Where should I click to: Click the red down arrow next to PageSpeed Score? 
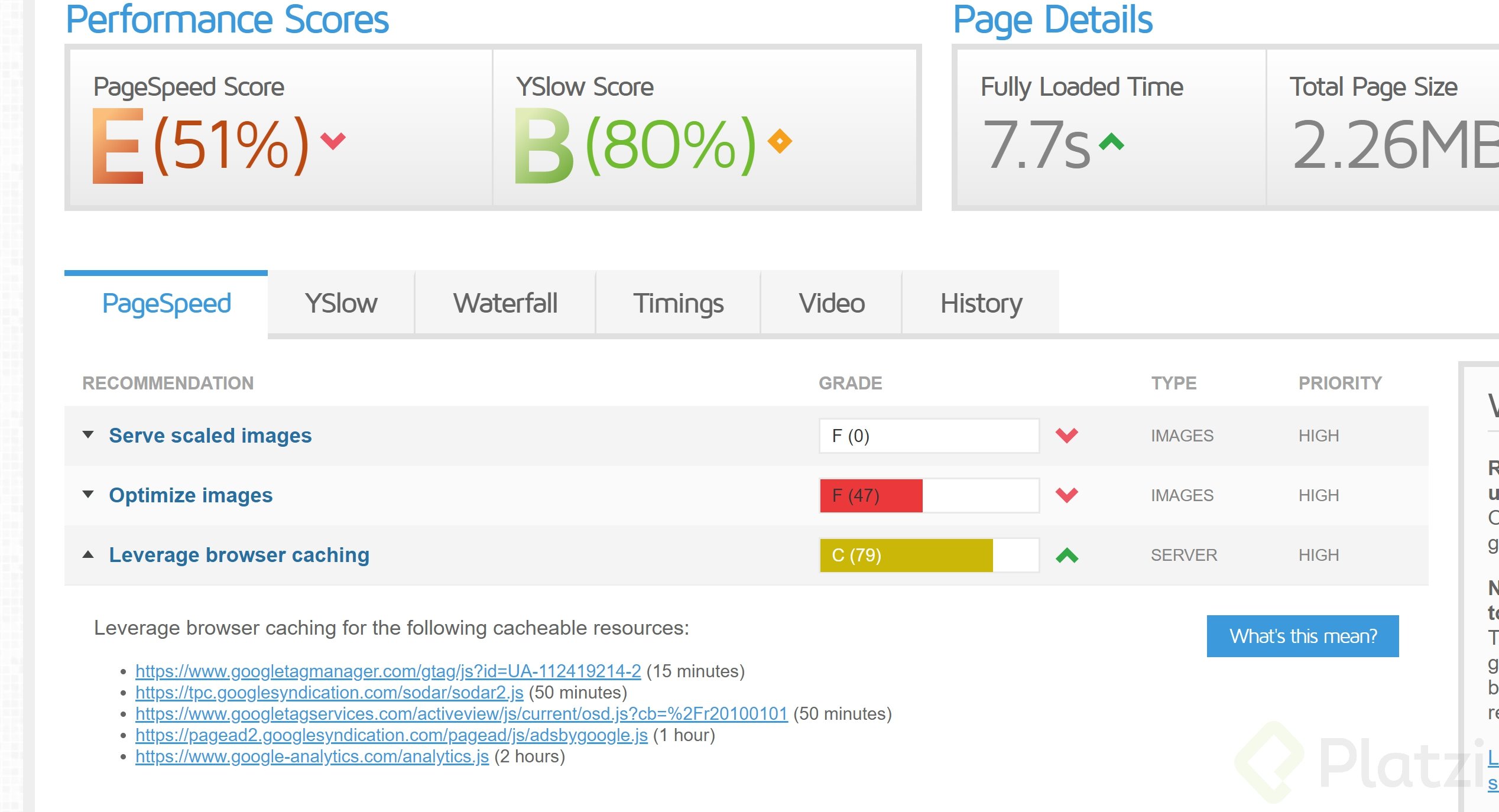(333, 141)
